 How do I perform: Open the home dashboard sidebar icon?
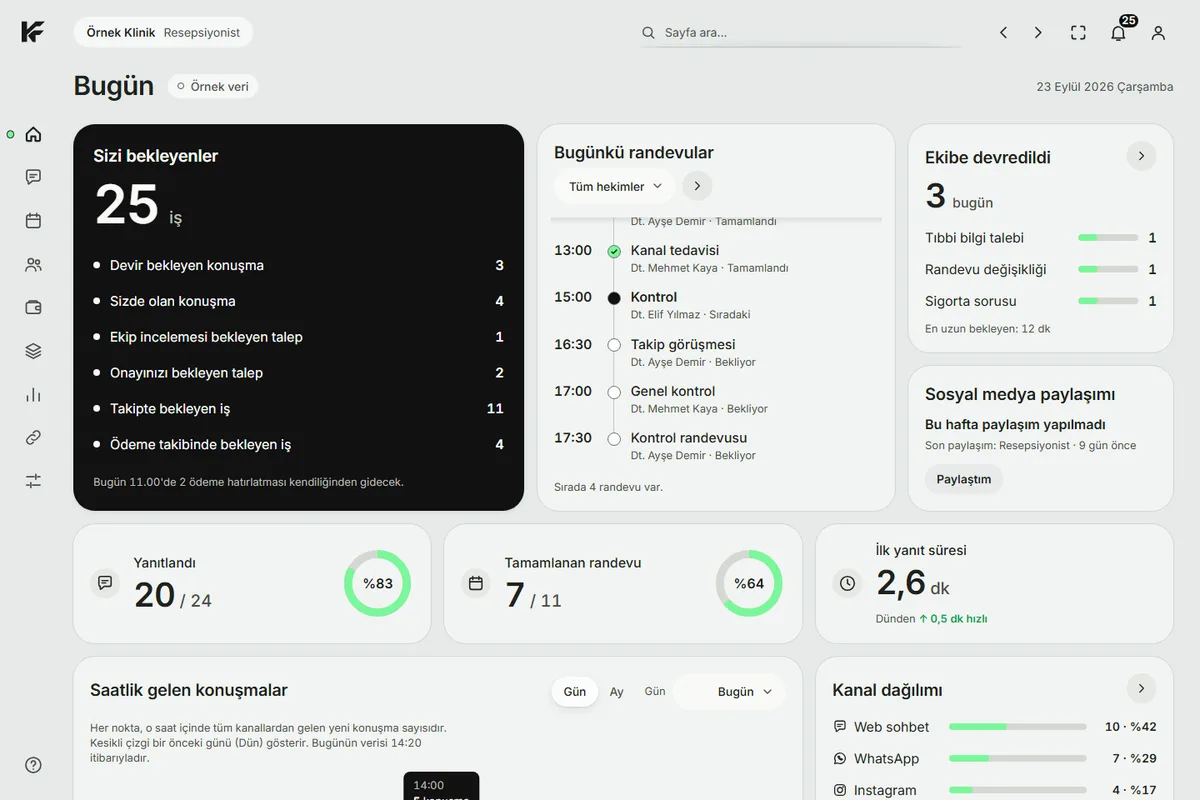(x=33, y=134)
